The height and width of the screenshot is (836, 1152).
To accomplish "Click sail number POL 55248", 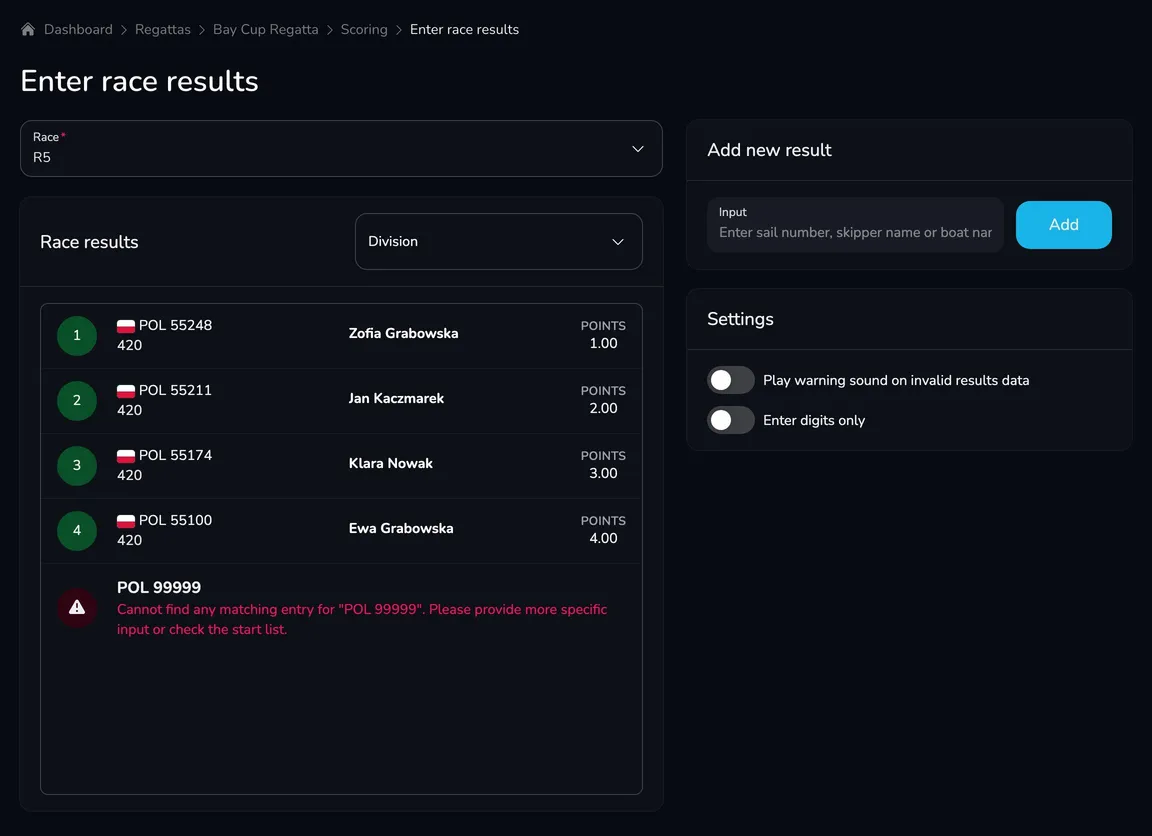I will pos(175,325).
